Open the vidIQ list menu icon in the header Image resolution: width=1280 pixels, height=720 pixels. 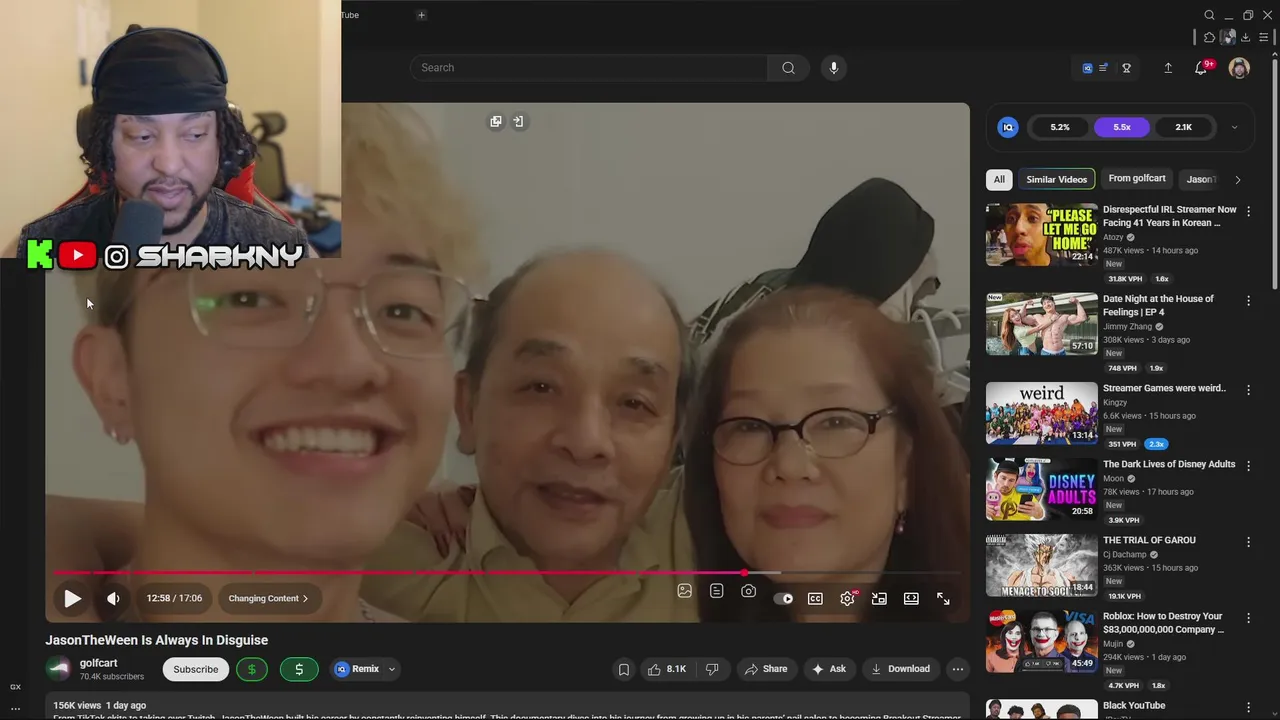click(x=1103, y=68)
